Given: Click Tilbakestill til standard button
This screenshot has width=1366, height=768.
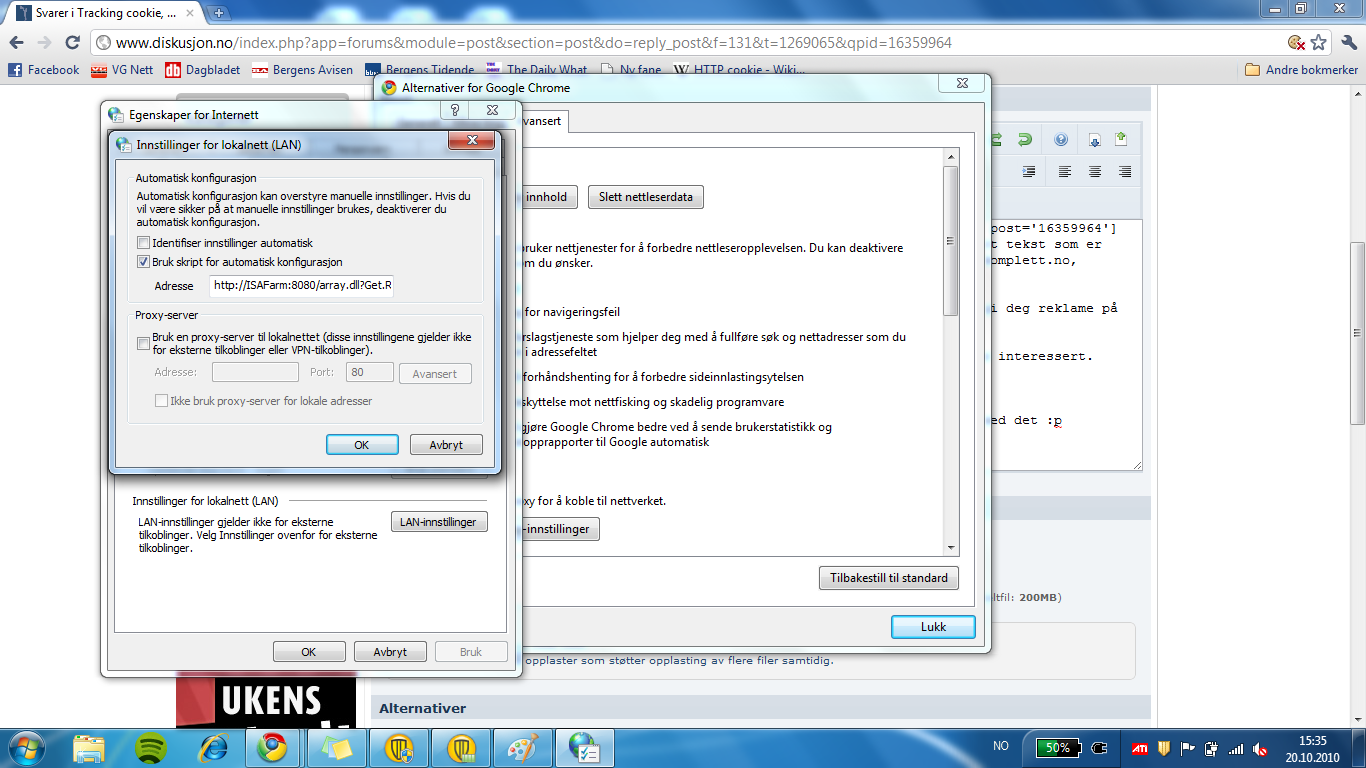Looking at the screenshot, I should click(889, 578).
